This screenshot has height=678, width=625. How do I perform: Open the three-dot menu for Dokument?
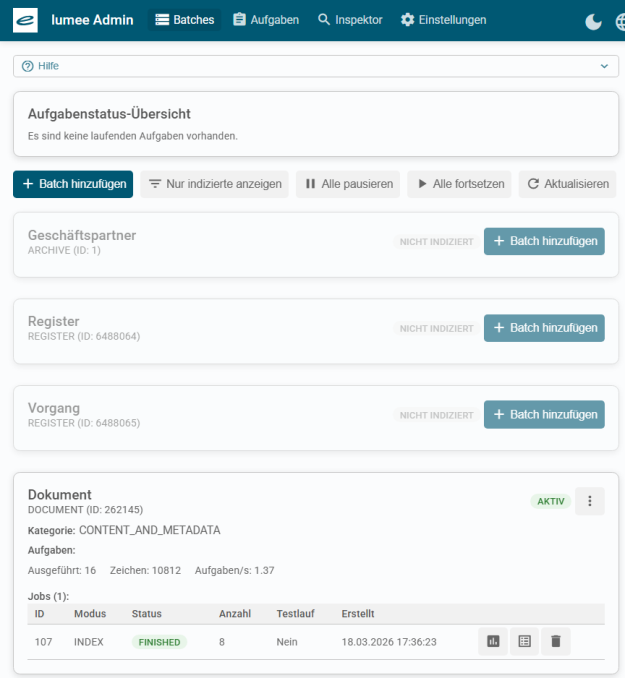pyautogui.click(x=589, y=501)
